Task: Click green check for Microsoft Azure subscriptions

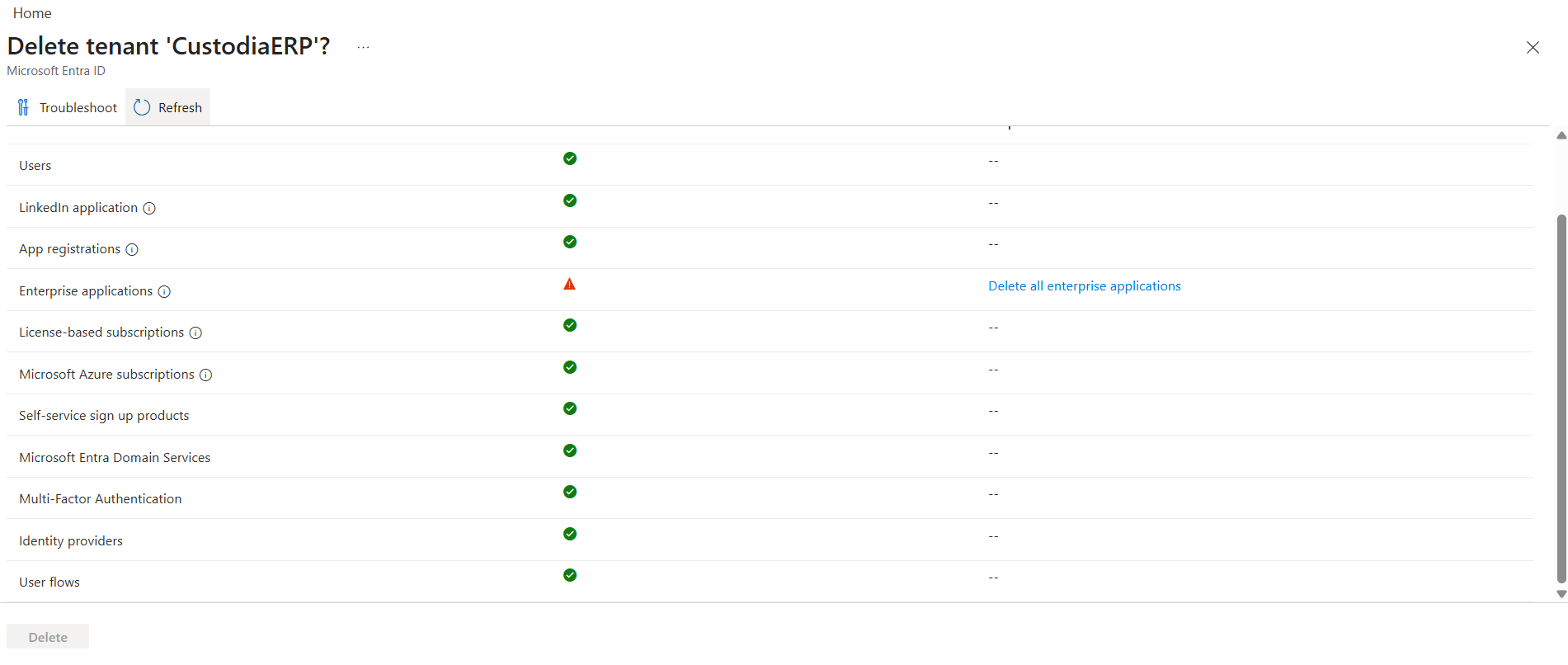Action: [x=570, y=367]
